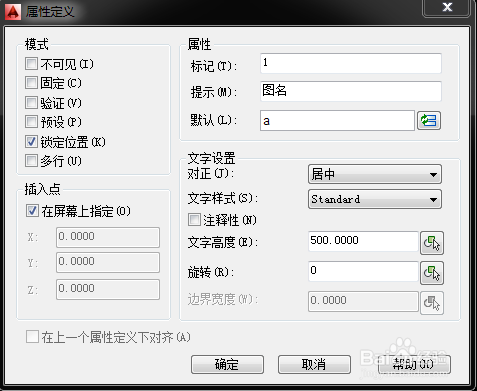The image size is (477, 391).
Task: Open the 对正(J) dropdown showing 居中
Action: click(375, 174)
